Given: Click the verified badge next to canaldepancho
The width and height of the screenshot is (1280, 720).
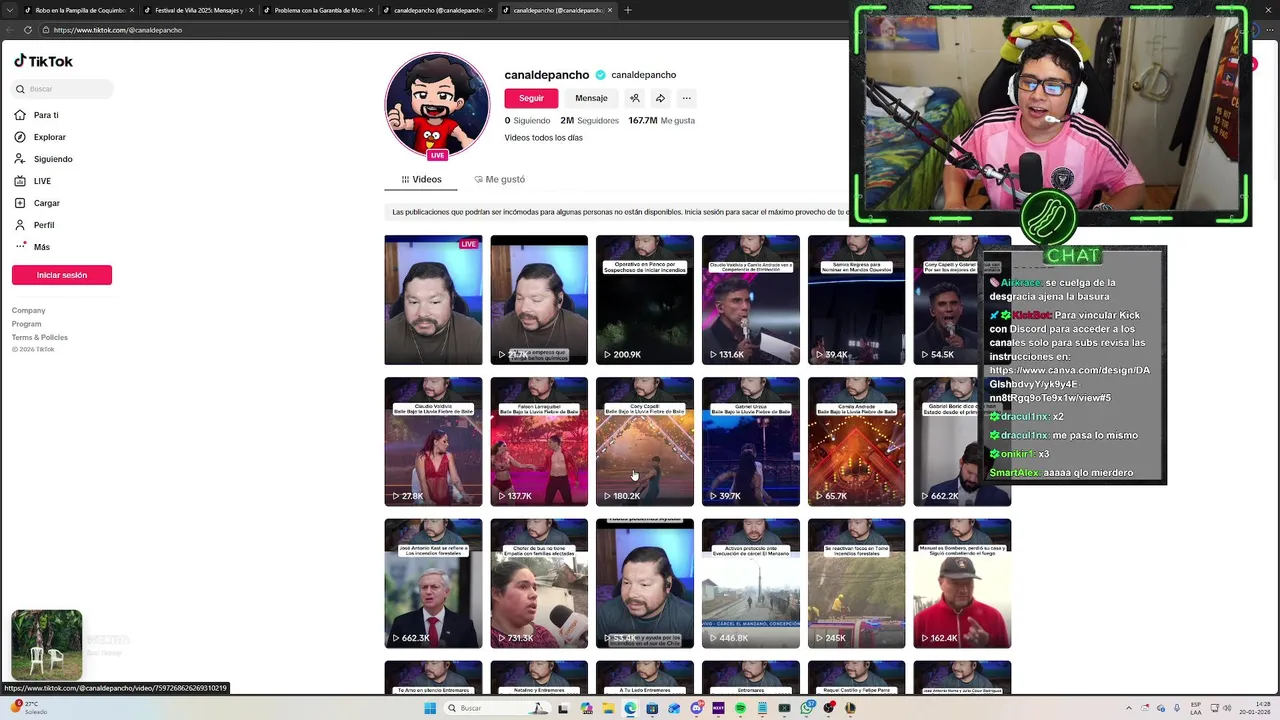Looking at the screenshot, I should 600,75.
